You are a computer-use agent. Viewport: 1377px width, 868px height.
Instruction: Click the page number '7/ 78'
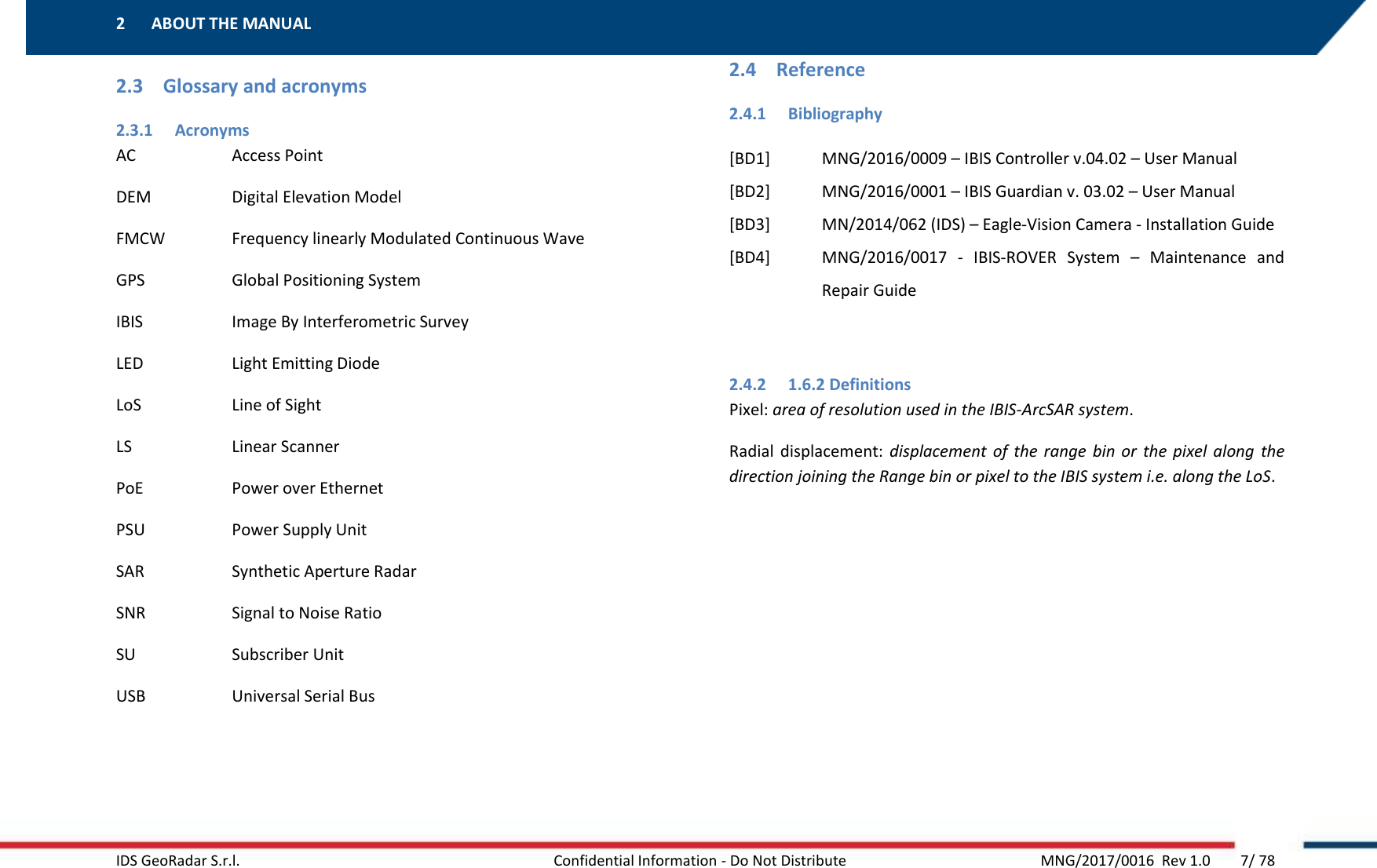click(x=1258, y=860)
